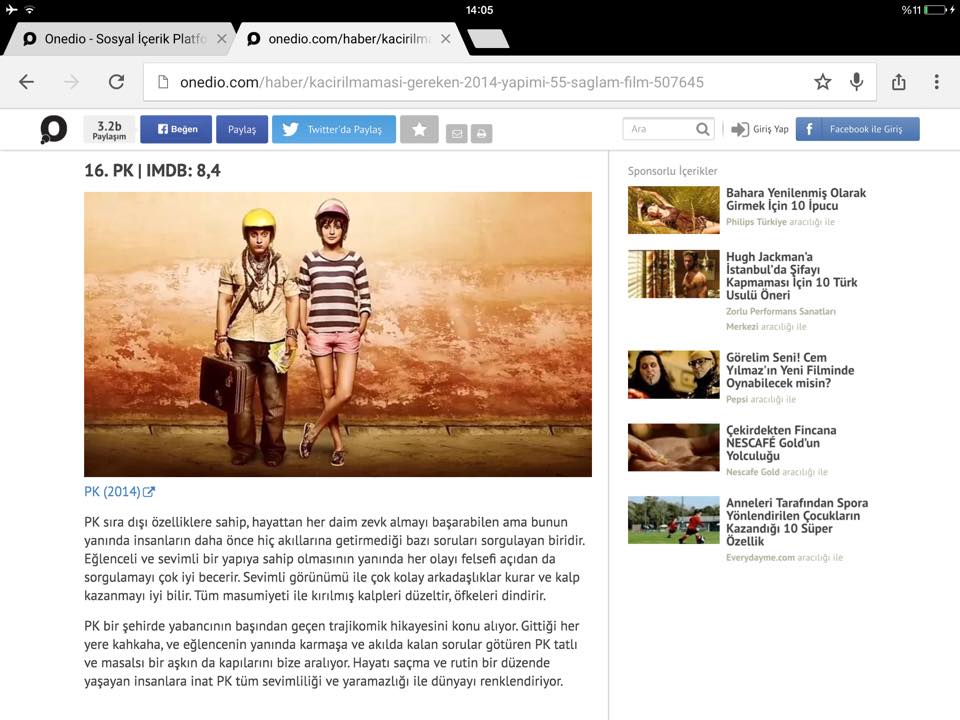Image resolution: width=960 pixels, height=720 pixels.
Task: Open the Görelim Seni! Cem Yılmaz article
Action: coord(790,370)
